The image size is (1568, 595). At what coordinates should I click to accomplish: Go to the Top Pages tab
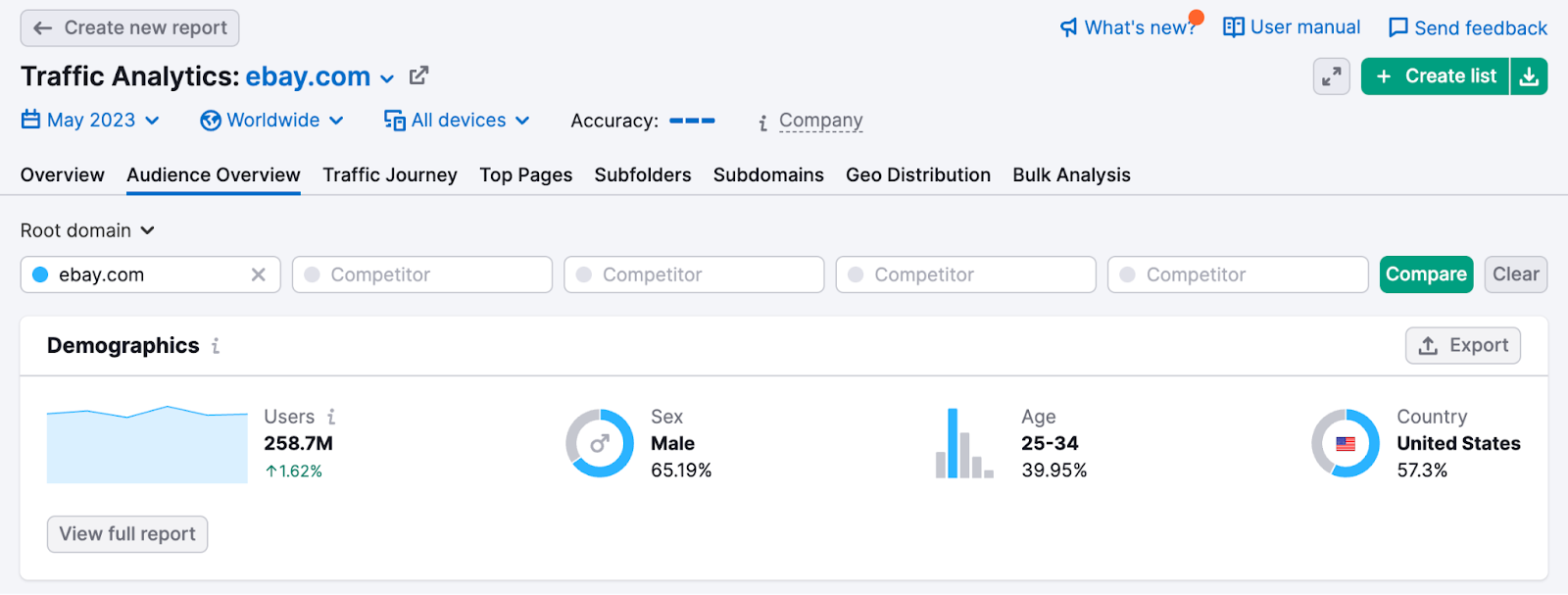point(526,174)
